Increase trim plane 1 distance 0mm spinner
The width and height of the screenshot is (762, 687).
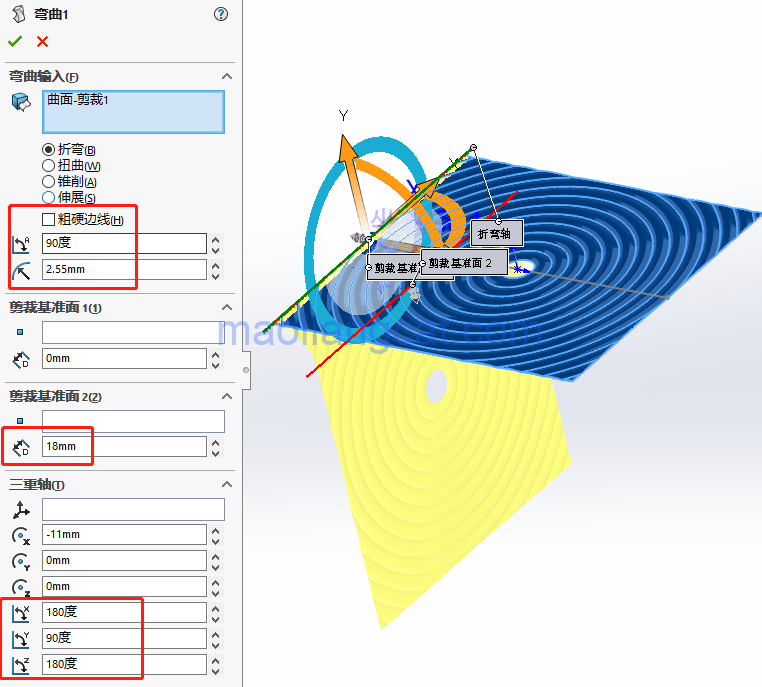[x=216, y=354]
